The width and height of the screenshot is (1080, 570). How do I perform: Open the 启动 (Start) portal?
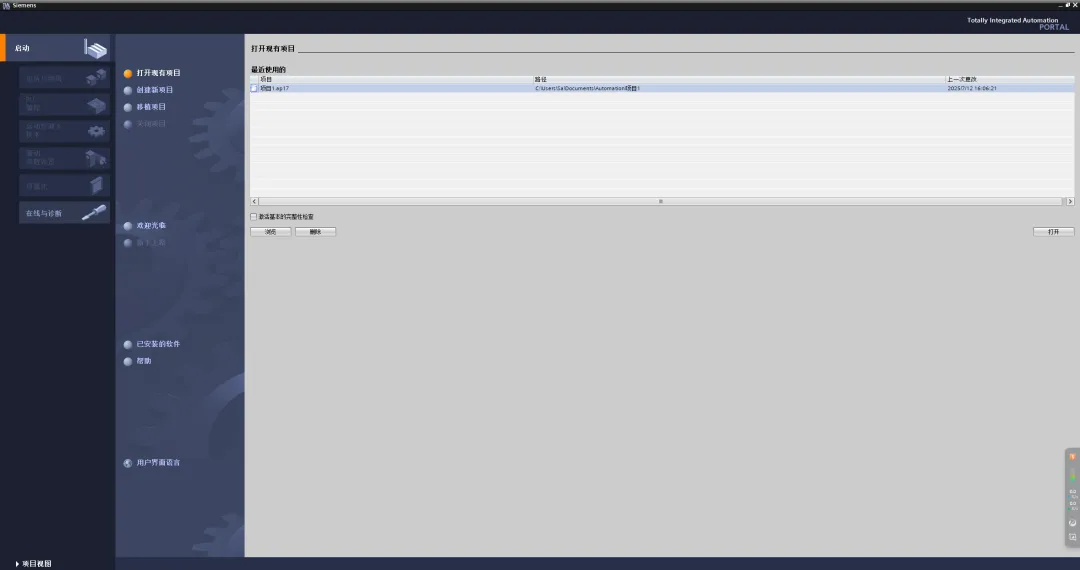(57, 48)
